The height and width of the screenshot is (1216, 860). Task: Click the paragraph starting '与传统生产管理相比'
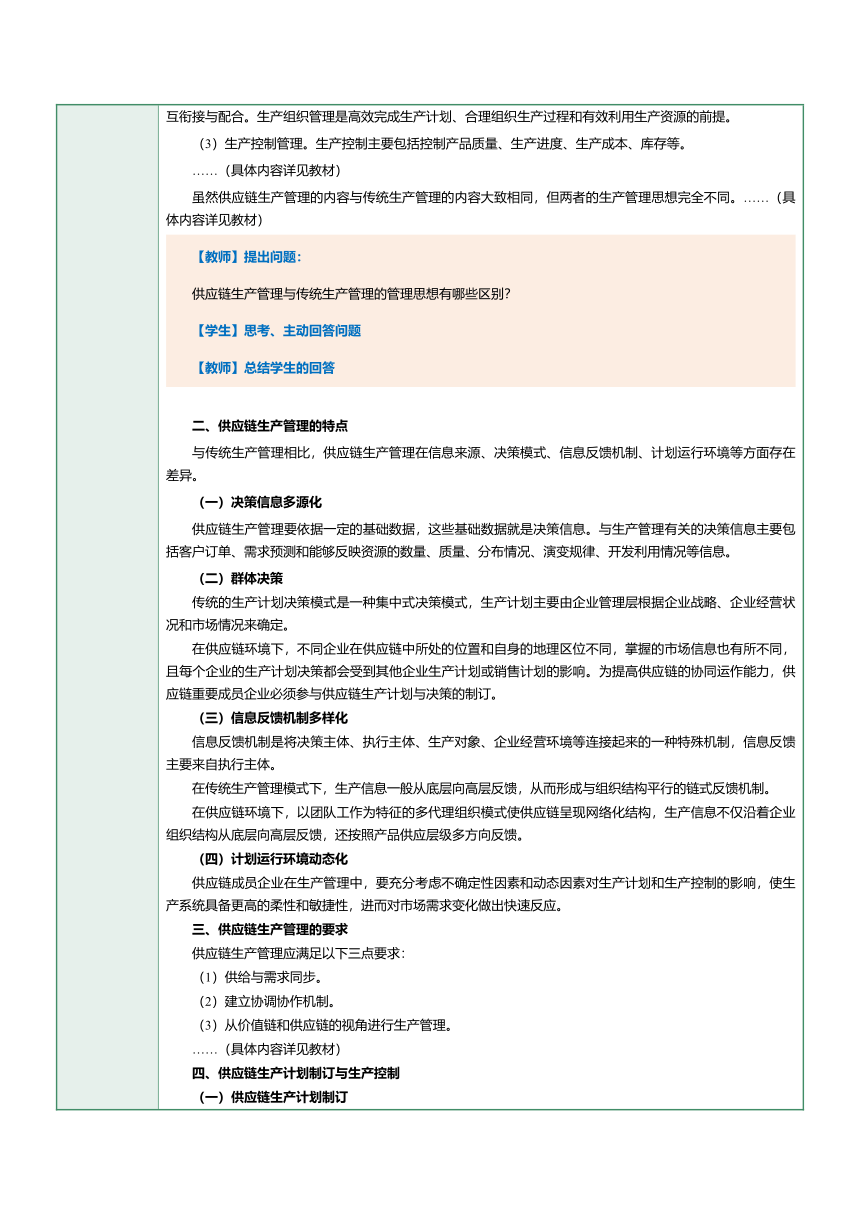480,463
